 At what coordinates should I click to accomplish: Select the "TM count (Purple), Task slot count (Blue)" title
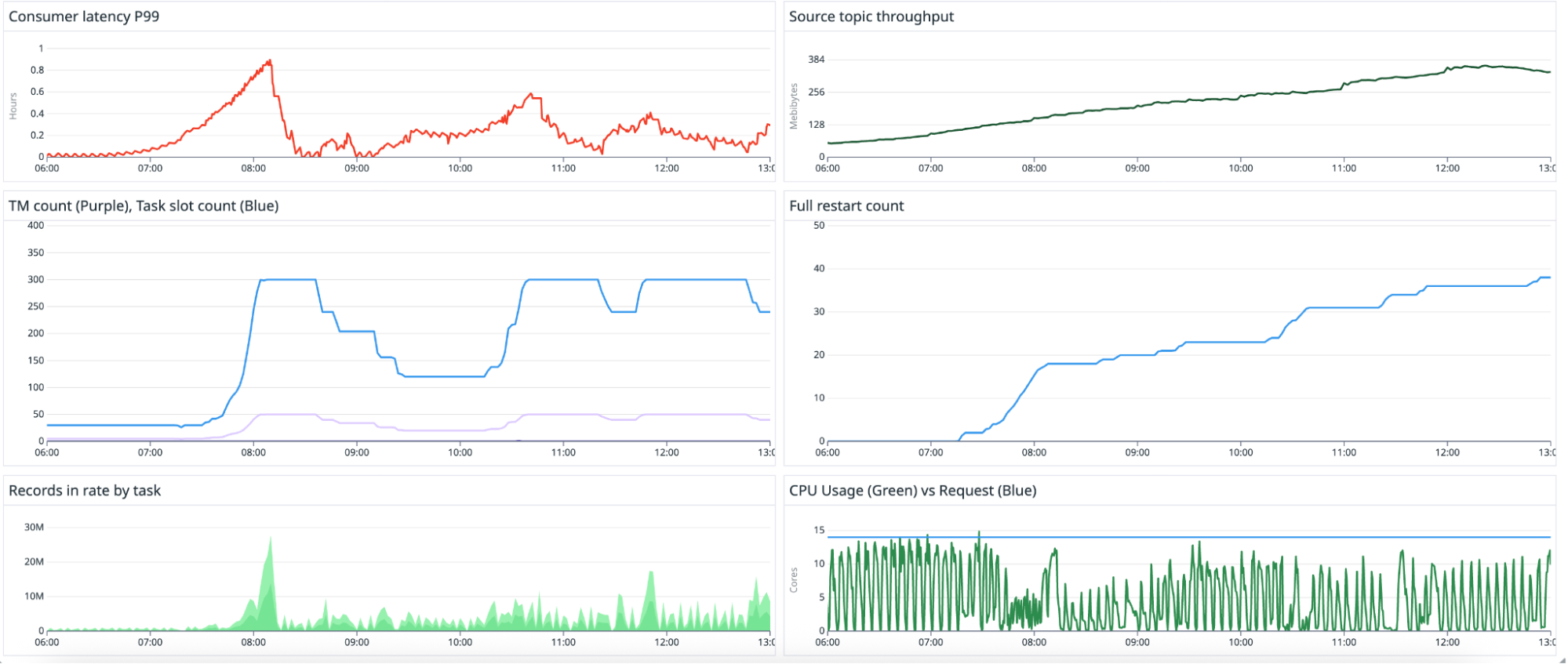coord(144,206)
